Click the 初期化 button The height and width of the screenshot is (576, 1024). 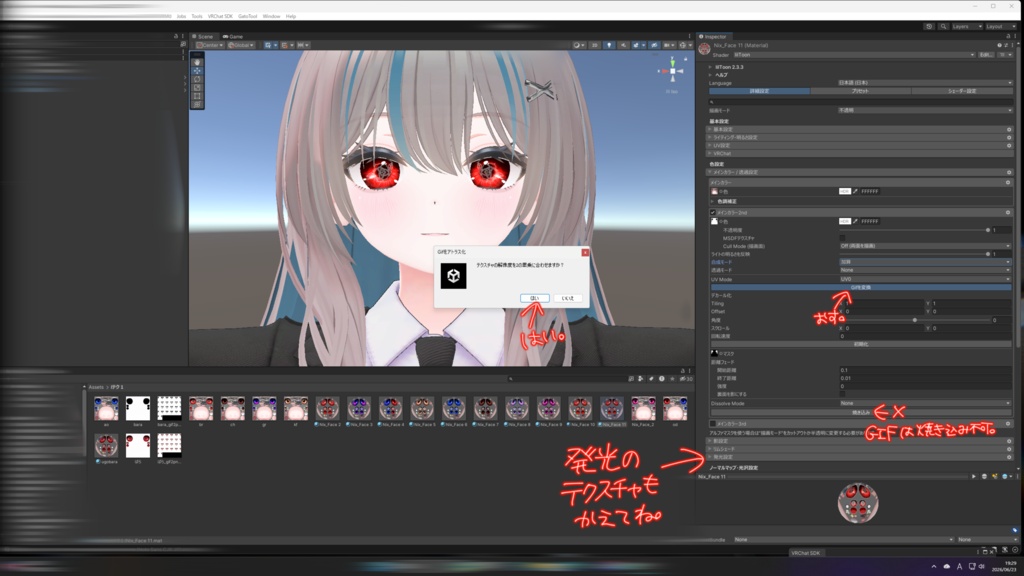tap(861, 344)
